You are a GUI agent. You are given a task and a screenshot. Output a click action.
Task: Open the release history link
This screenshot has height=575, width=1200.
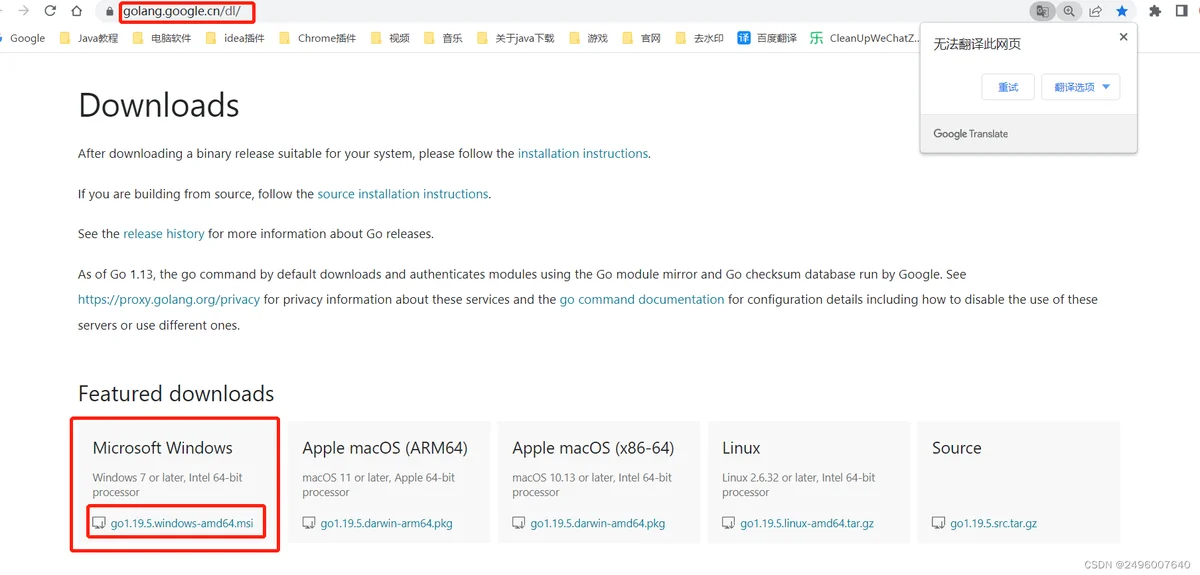164,233
